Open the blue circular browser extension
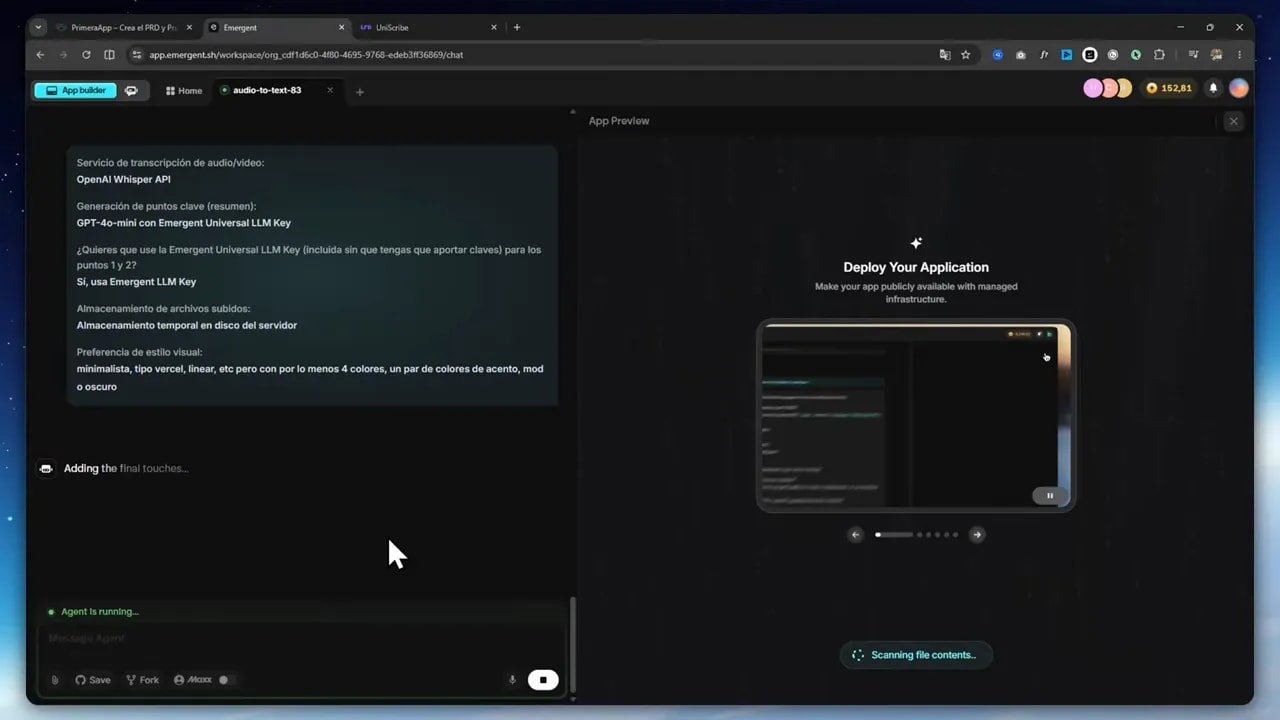Screen dimensions: 1280x720 pos(998,55)
